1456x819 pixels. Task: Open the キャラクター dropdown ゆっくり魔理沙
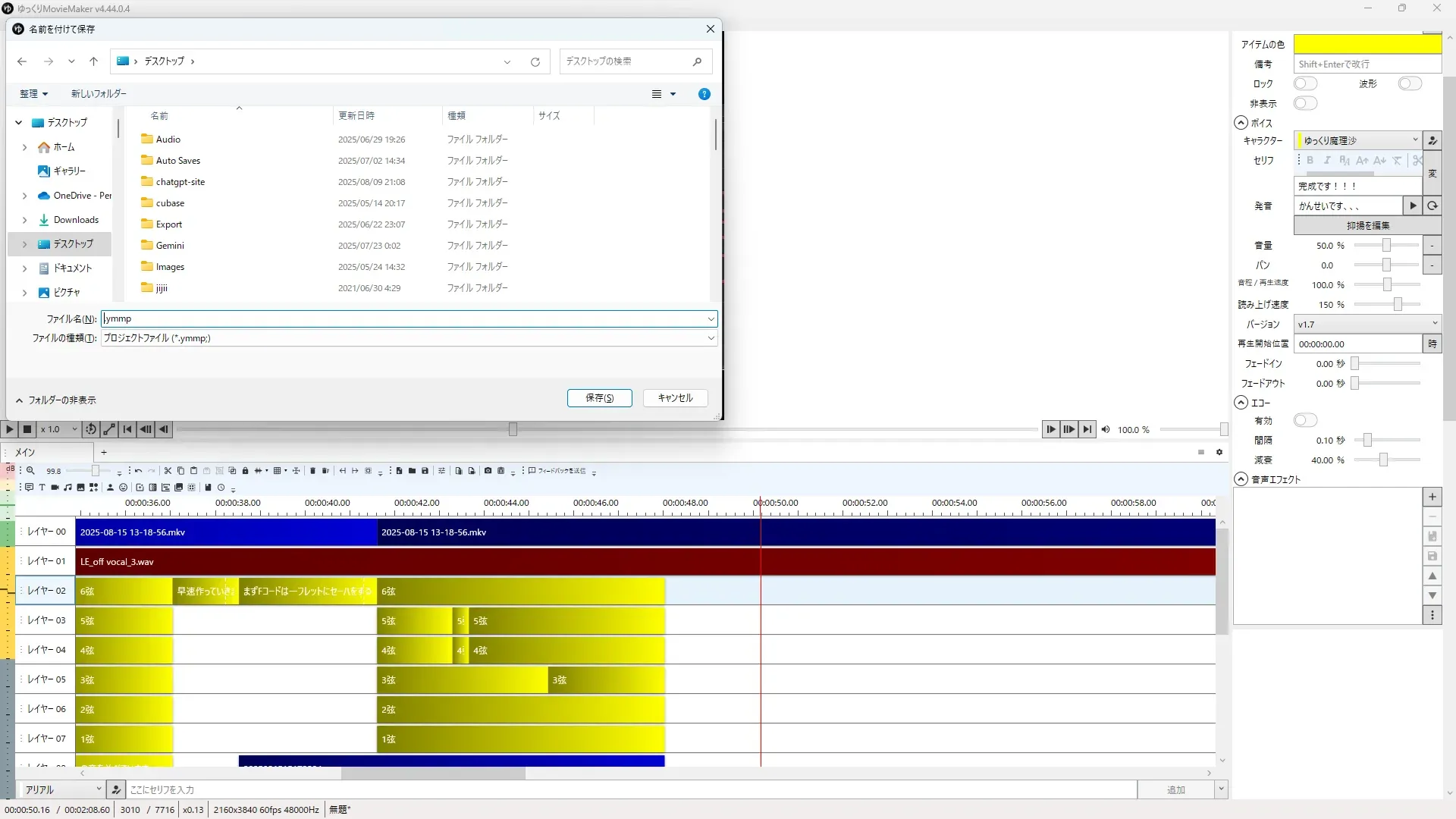[1357, 140]
